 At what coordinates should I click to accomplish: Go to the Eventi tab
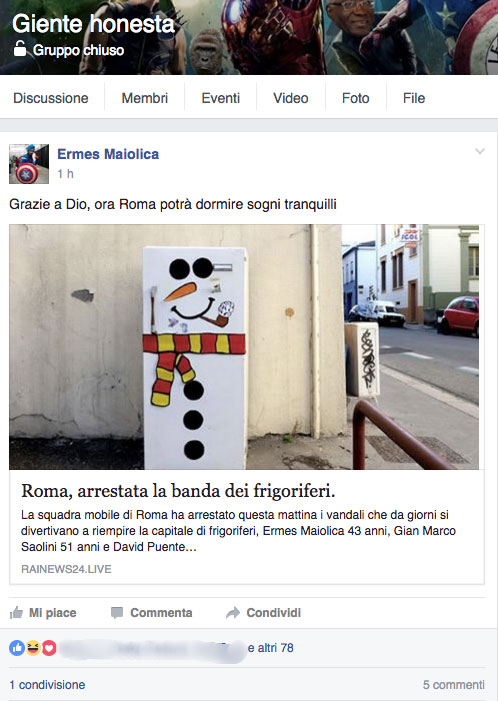click(x=220, y=98)
